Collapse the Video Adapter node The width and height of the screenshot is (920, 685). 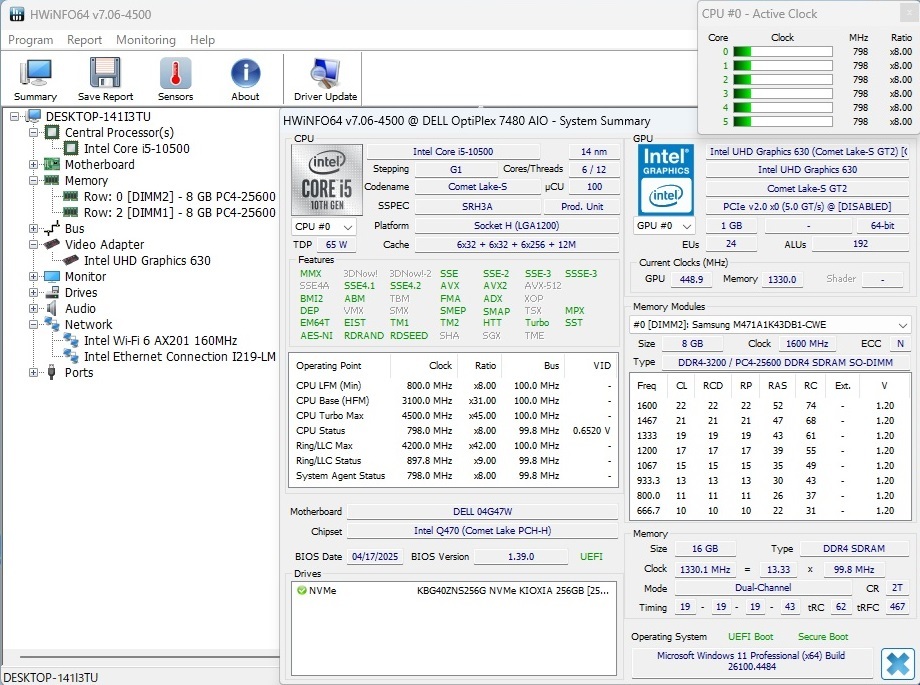coord(33,244)
